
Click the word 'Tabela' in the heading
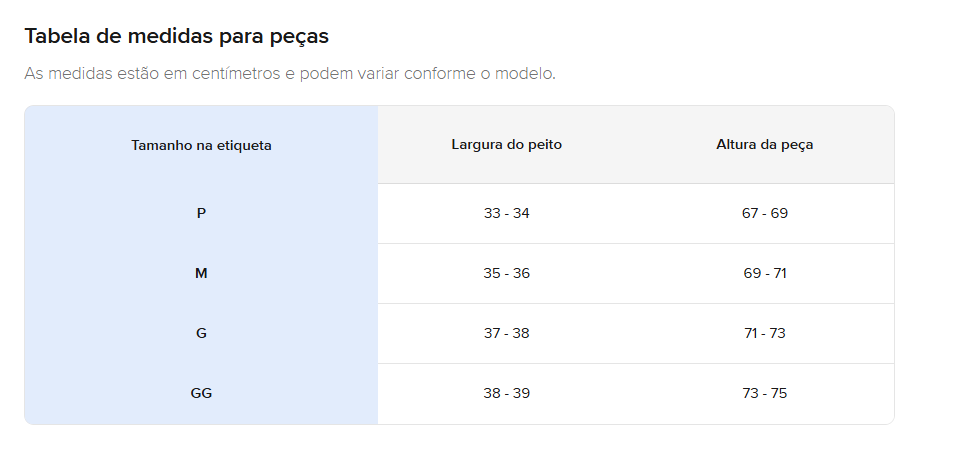(x=54, y=37)
